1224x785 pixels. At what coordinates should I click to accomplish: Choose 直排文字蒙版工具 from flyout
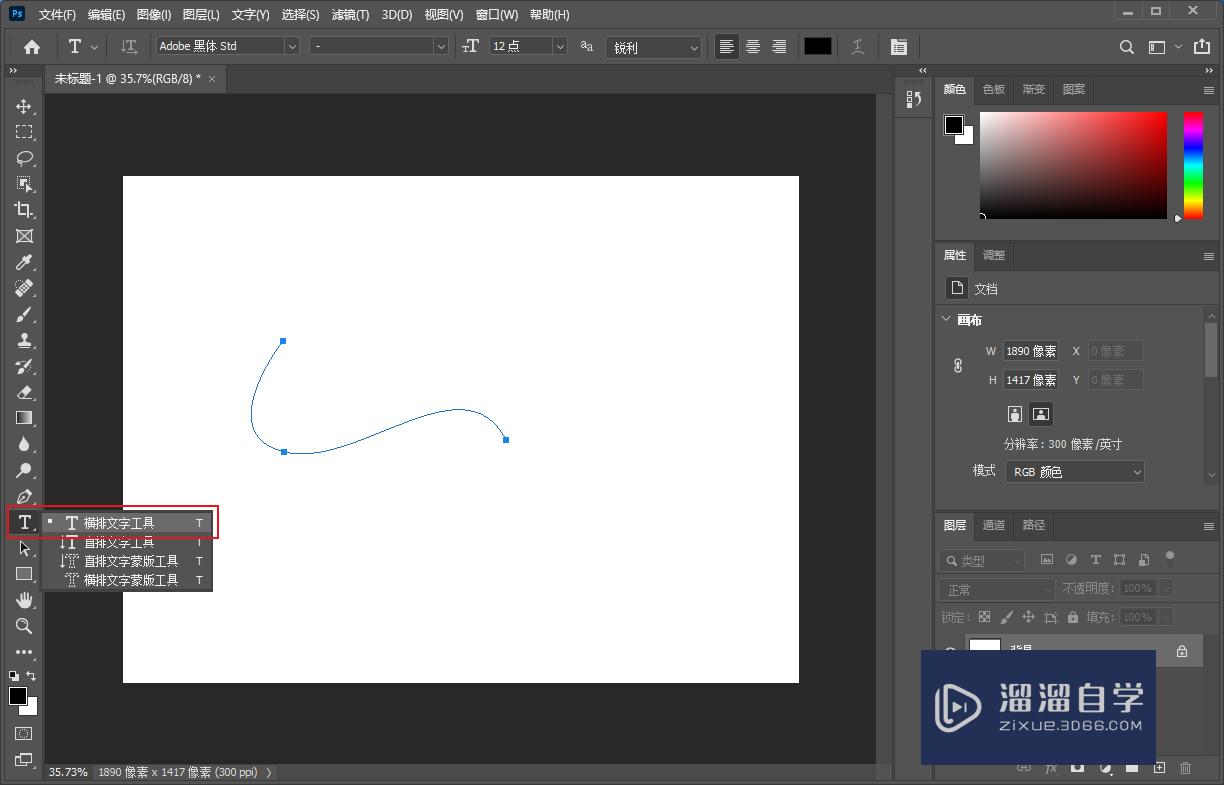[127, 561]
